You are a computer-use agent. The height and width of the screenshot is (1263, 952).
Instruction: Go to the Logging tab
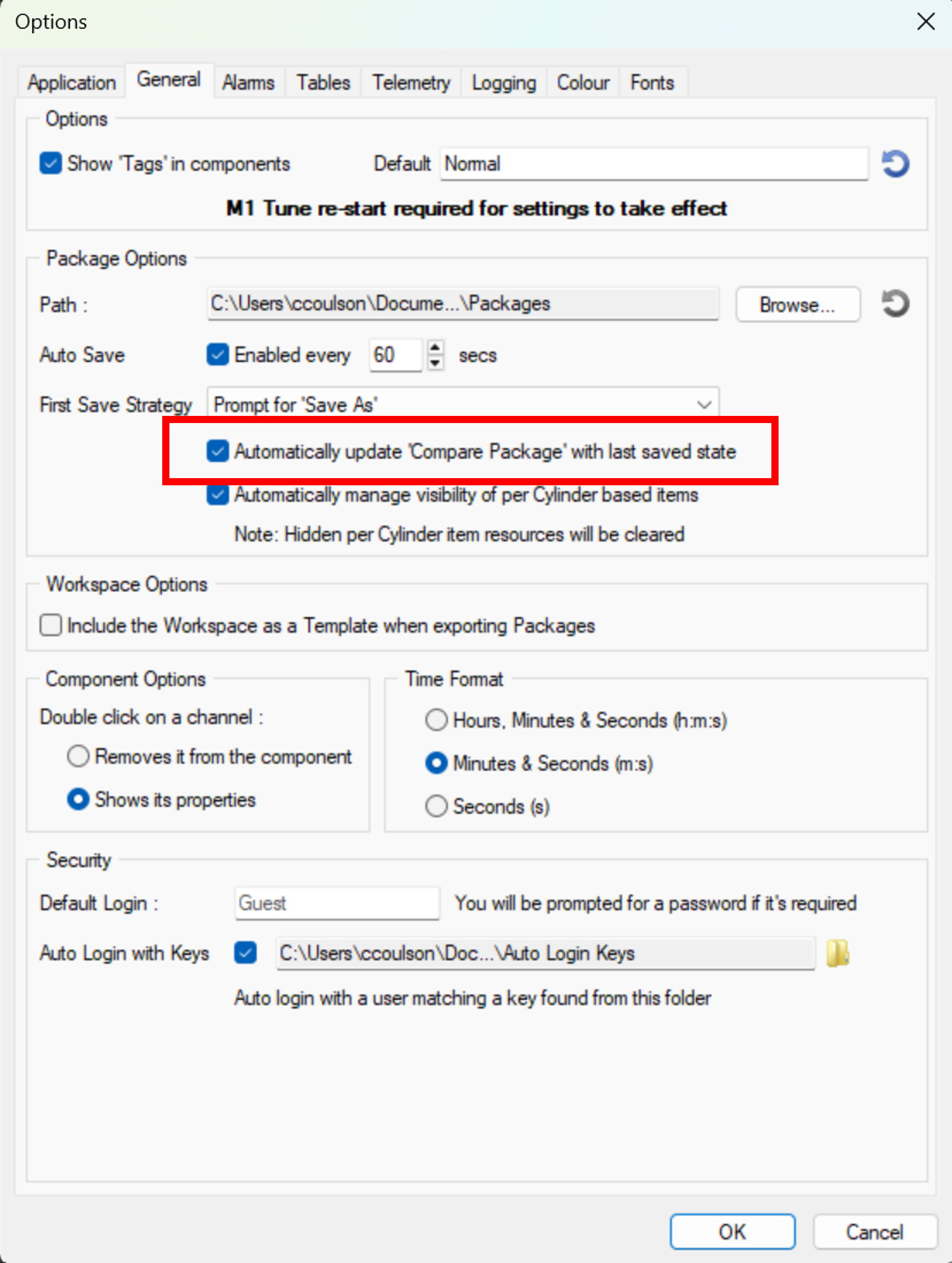tap(504, 83)
